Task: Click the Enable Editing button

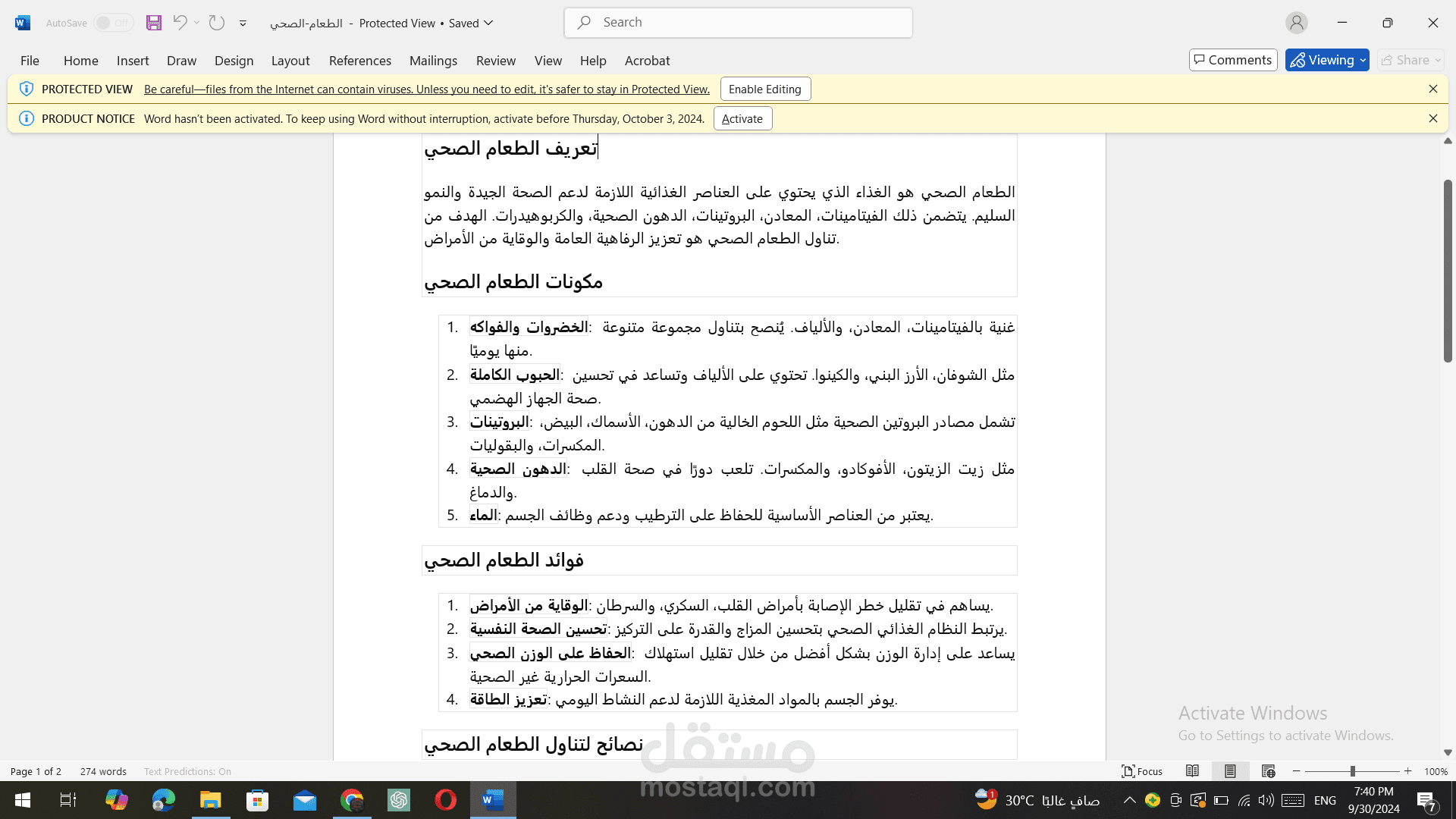Action: (x=764, y=89)
